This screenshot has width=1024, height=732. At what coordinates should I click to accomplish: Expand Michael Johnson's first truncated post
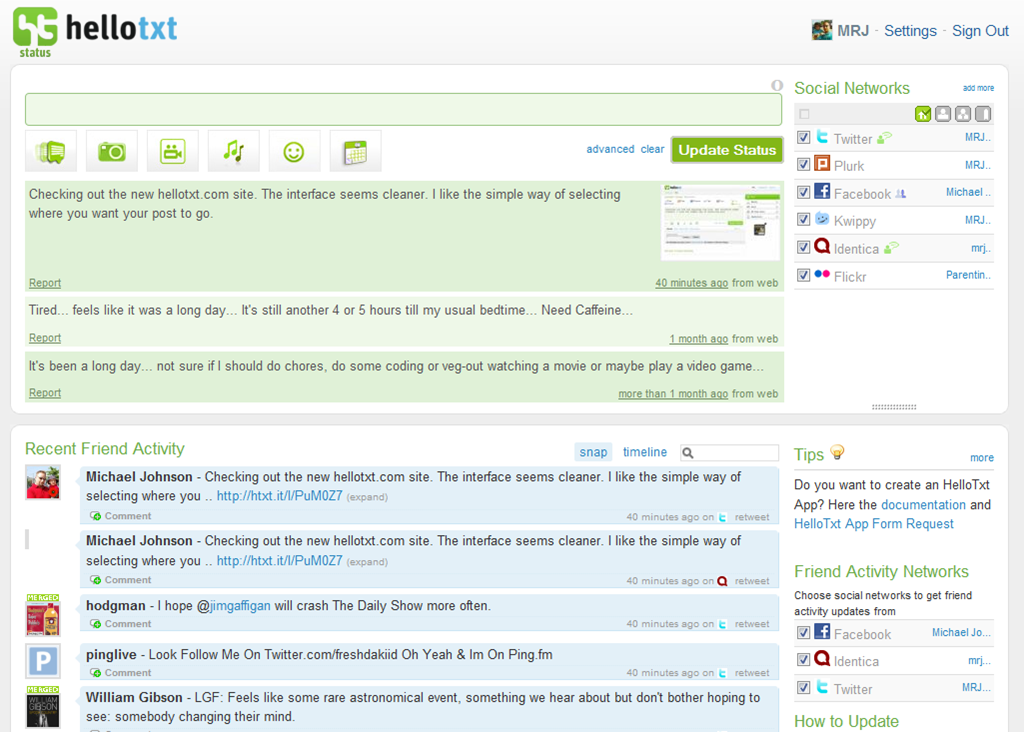367,497
